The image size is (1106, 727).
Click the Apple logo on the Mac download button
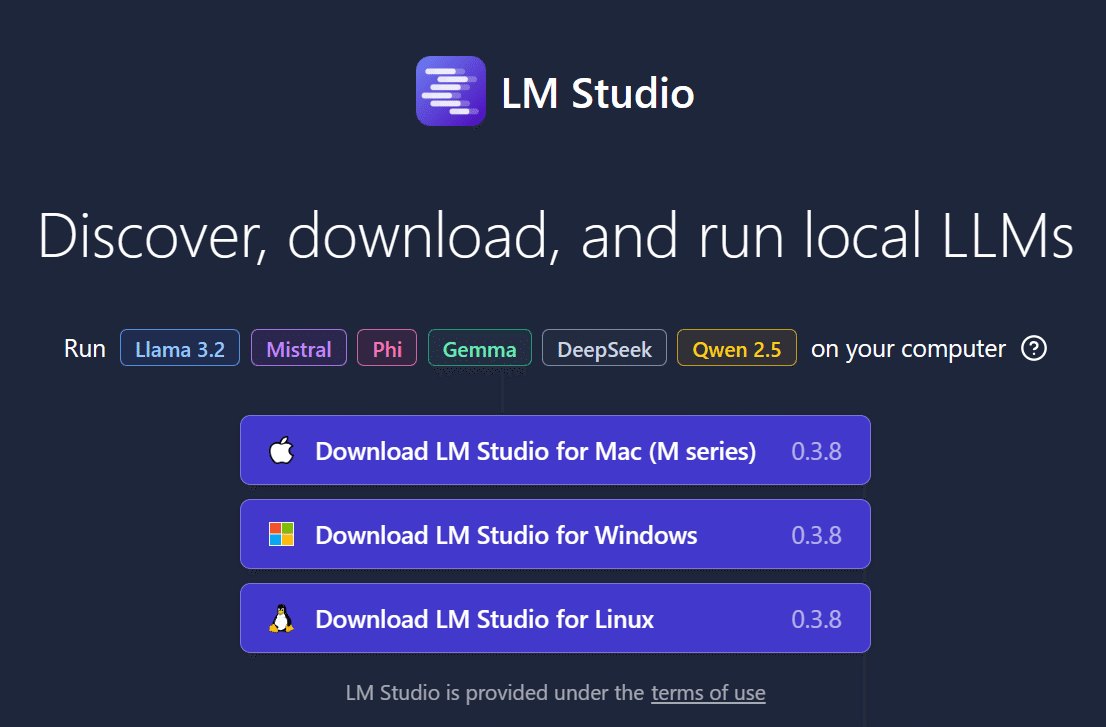point(281,450)
